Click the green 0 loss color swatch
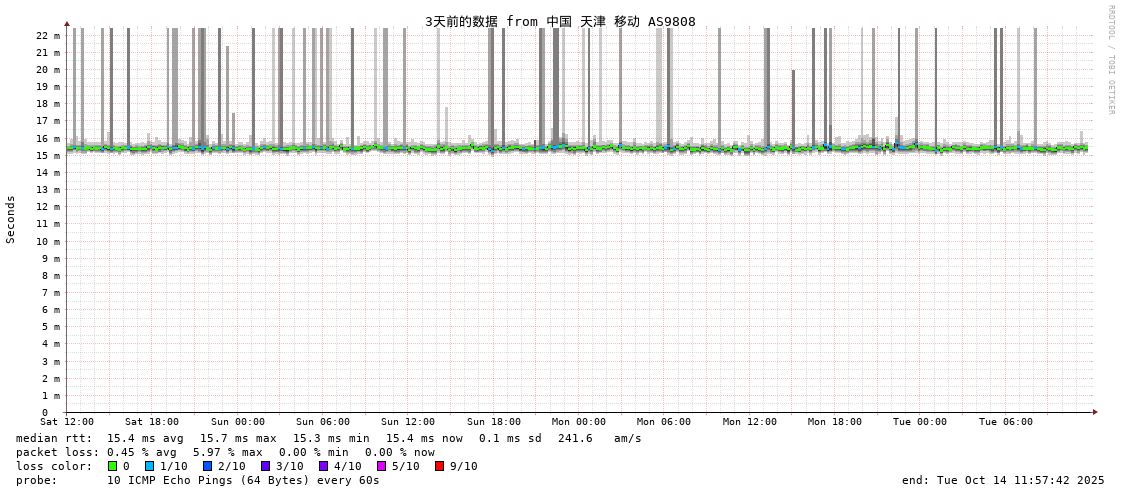The width and height of the screenshot is (1121, 494). pyautogui.click(x=113, y=466)
